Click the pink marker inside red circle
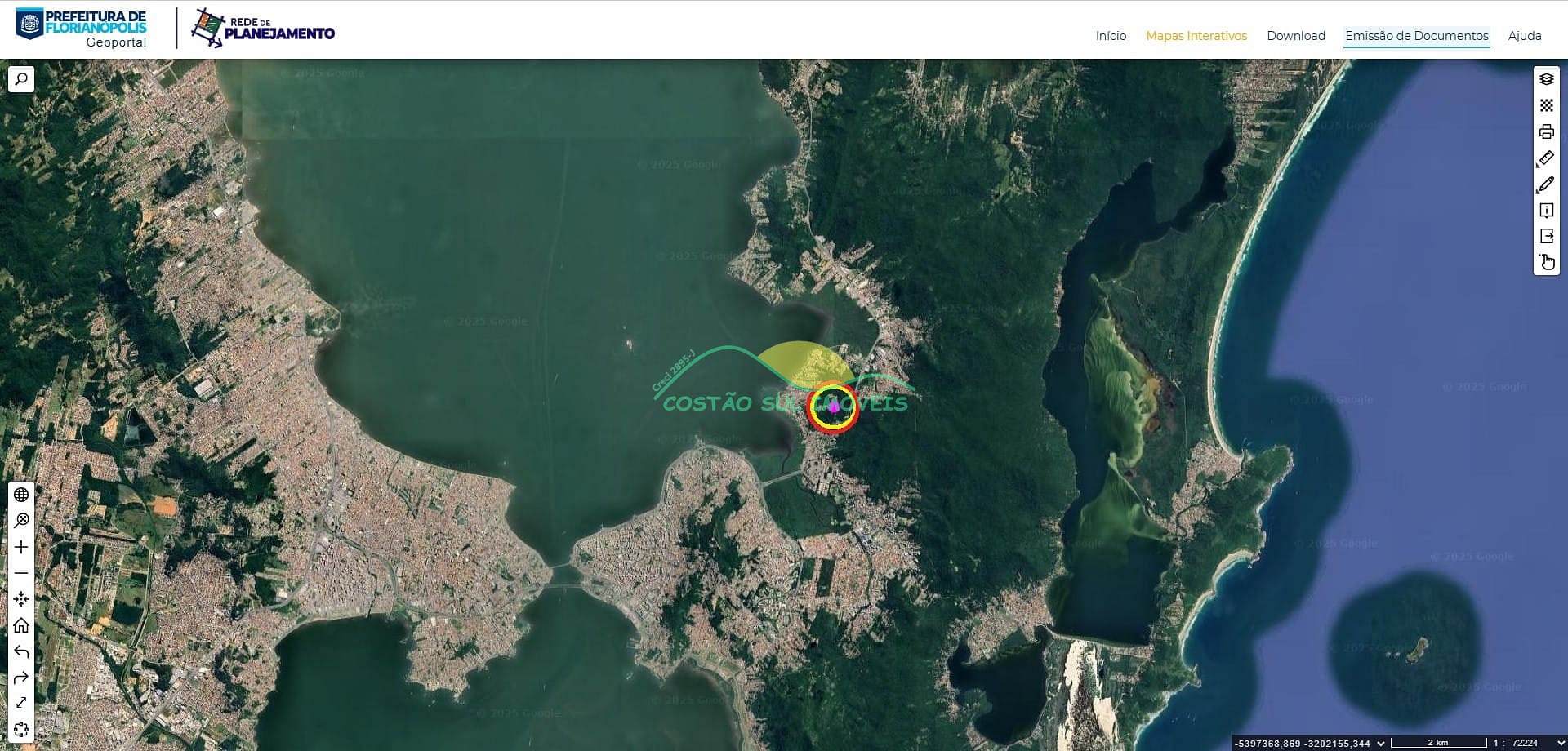 (833, 406)
